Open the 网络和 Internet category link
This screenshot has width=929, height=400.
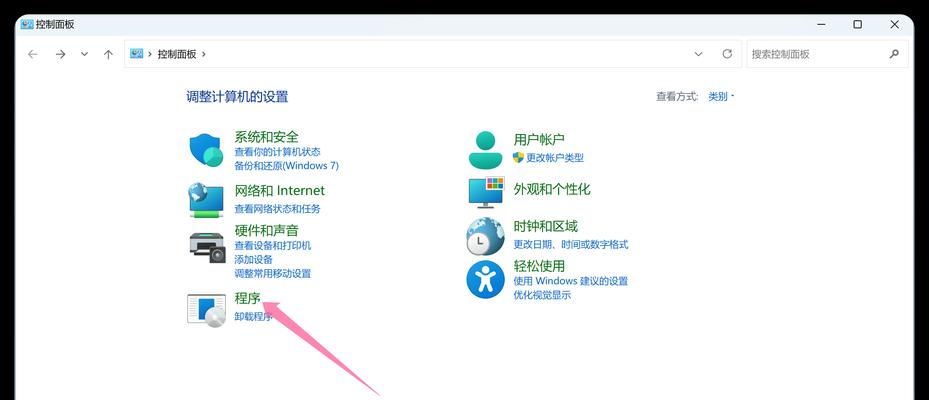point(280,191)
